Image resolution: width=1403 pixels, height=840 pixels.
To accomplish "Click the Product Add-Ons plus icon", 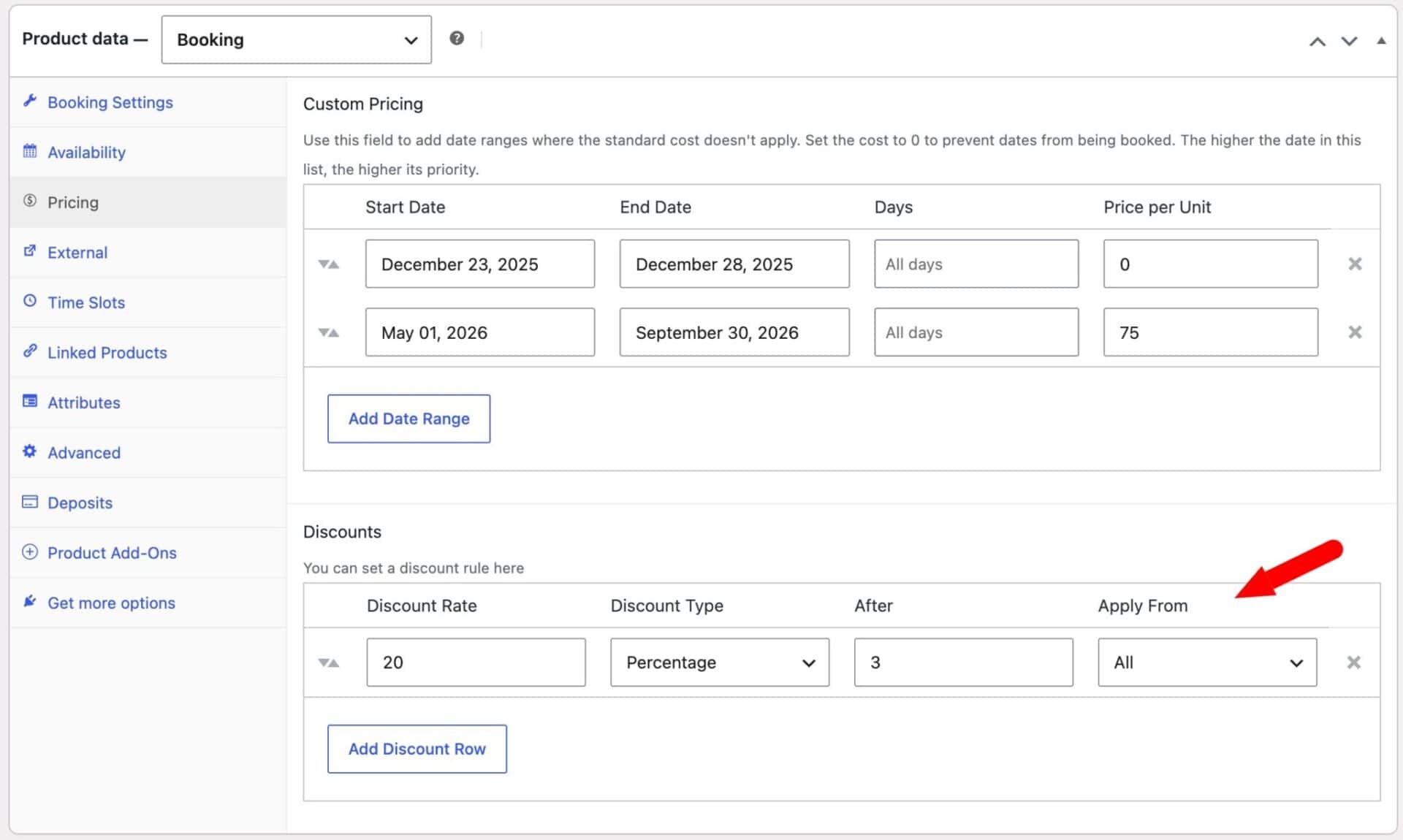I will [x=30, y=551].
